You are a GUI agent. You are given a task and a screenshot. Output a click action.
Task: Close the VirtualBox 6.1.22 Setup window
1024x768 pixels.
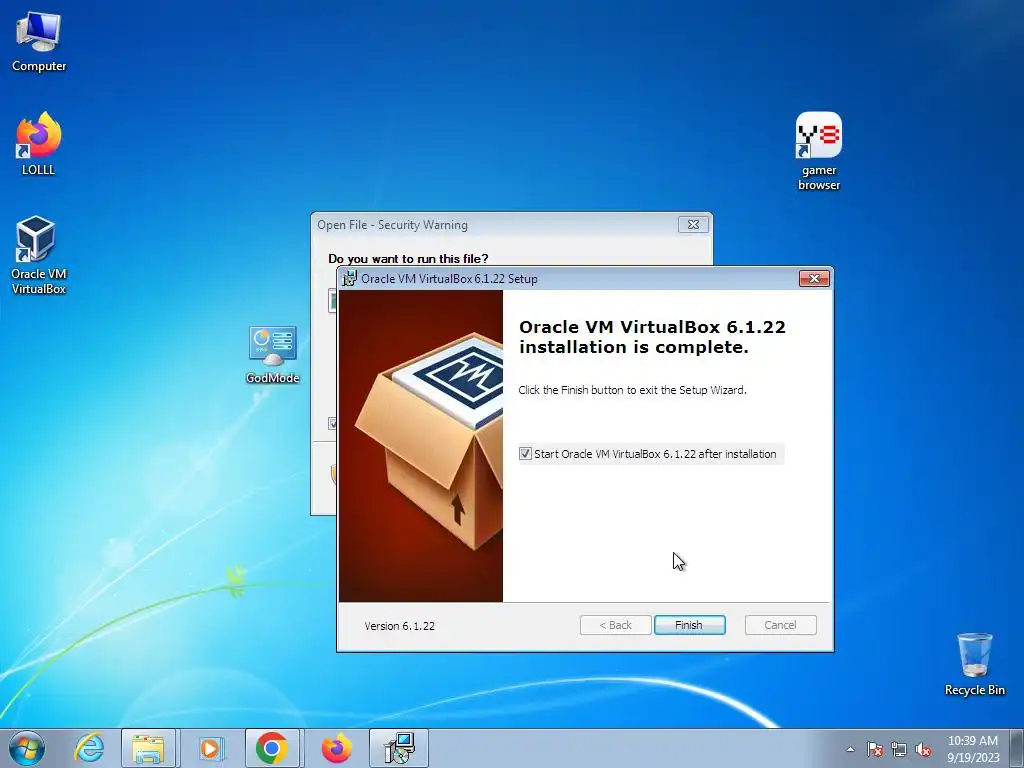[x=814, y=279]
